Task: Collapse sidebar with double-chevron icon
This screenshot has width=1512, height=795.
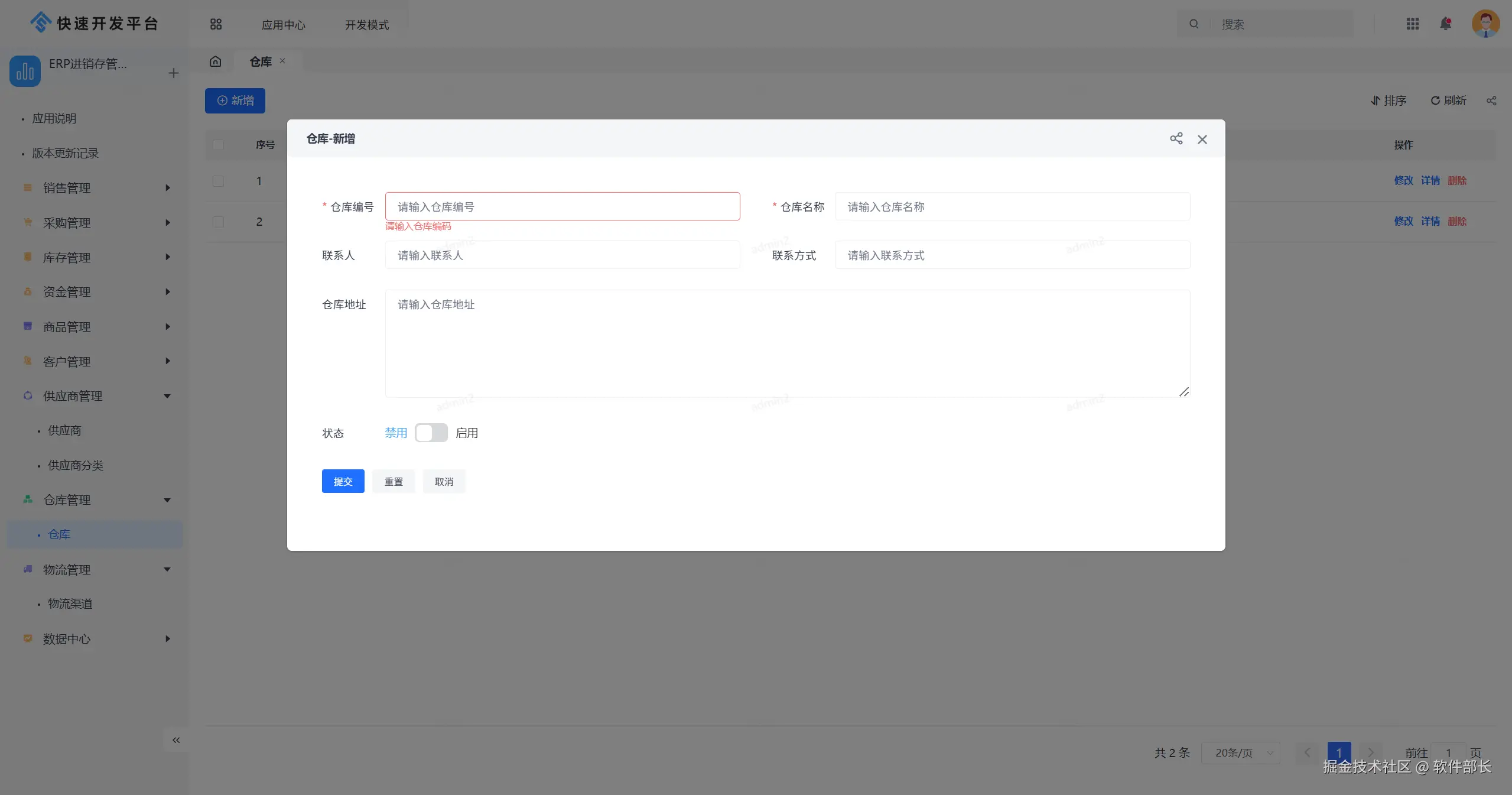Action: point(176,740)
